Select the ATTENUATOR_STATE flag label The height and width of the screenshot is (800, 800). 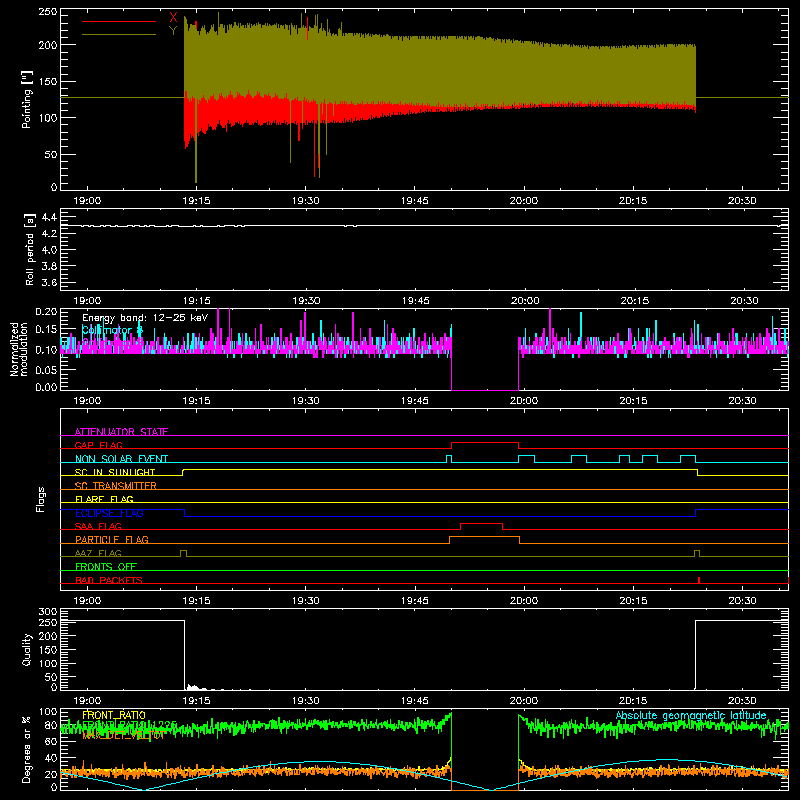(x=121, y=432)
